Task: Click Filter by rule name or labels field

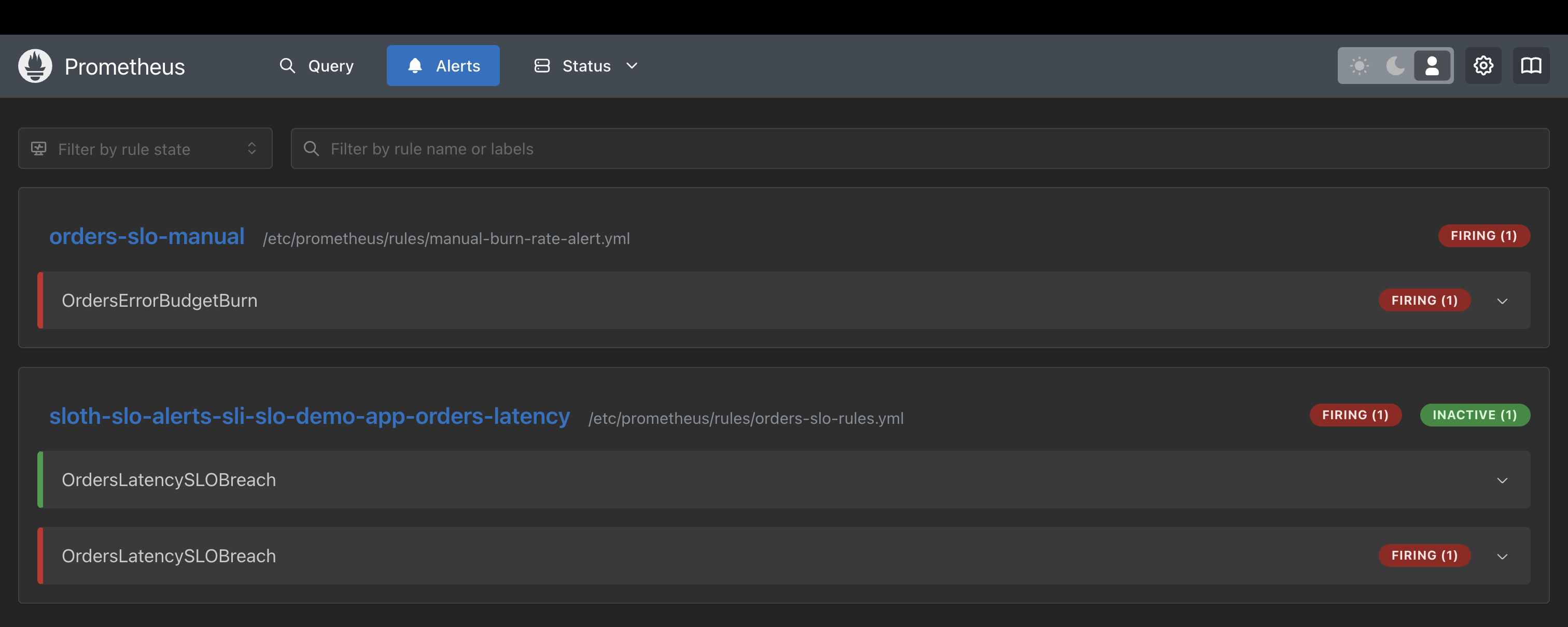Action: [x=920, y=148]
